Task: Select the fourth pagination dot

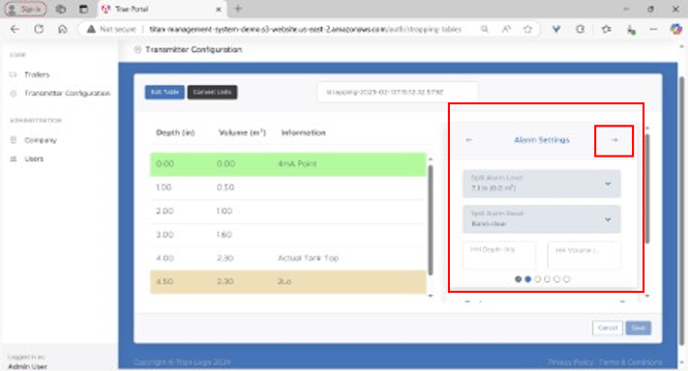Action: (547, 279)
